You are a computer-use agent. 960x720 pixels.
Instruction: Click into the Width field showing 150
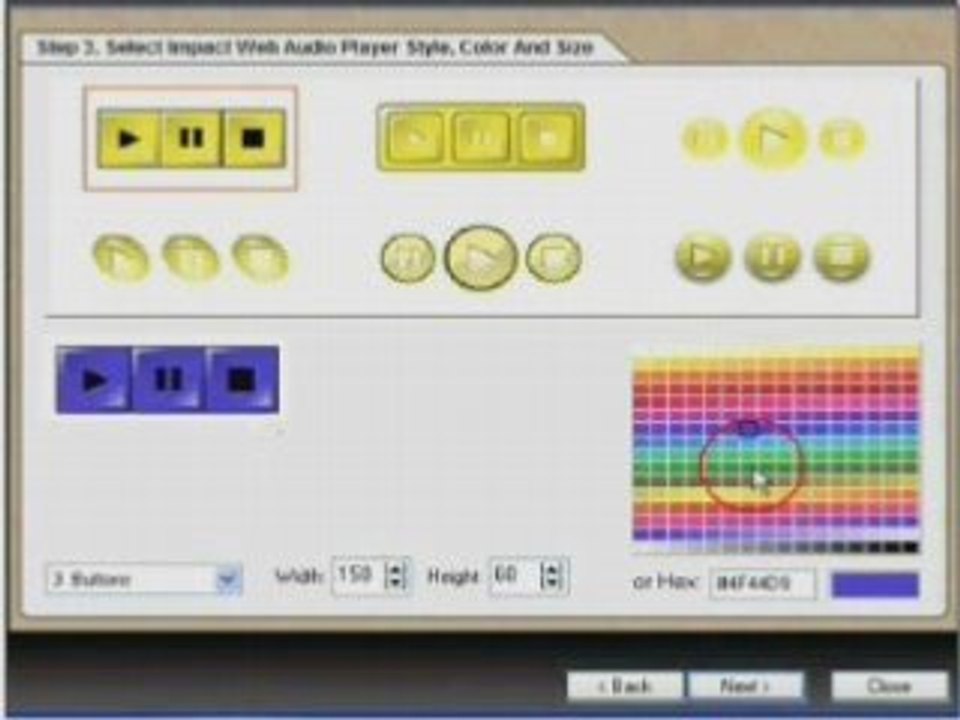tap(360, 576)
